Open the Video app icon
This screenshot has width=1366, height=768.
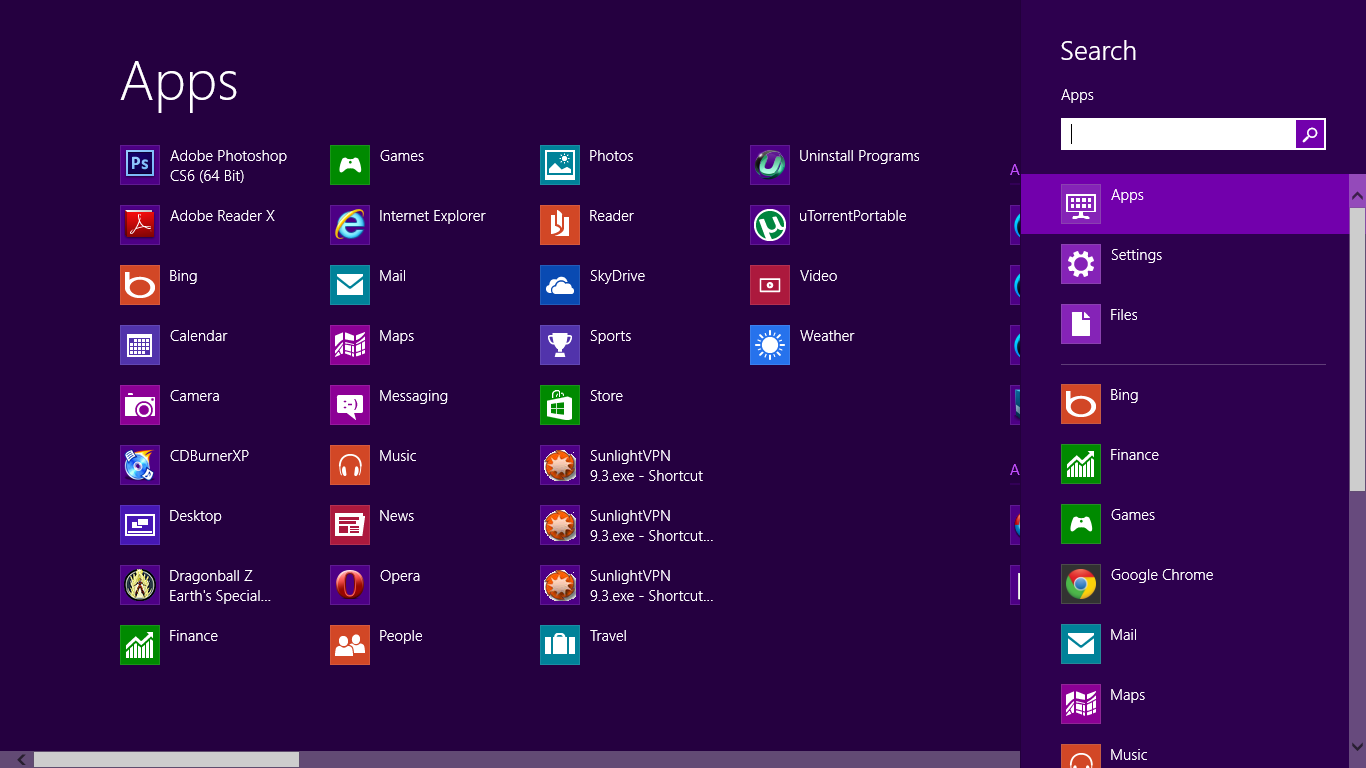click(770, 285)
